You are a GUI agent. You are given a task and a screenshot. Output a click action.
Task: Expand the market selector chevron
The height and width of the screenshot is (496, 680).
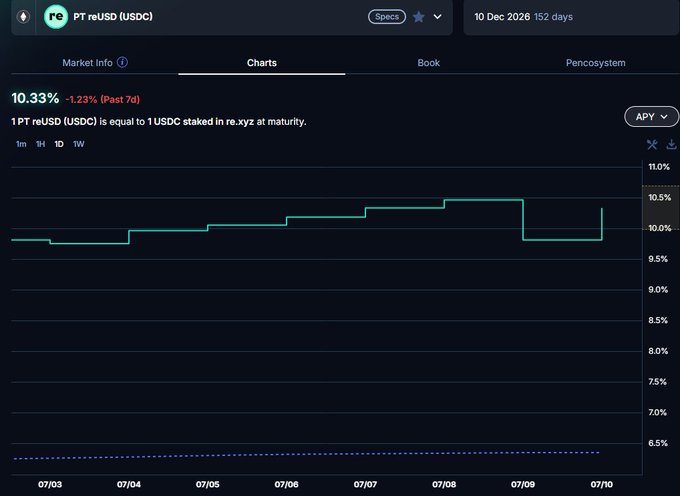click(438, 17)
